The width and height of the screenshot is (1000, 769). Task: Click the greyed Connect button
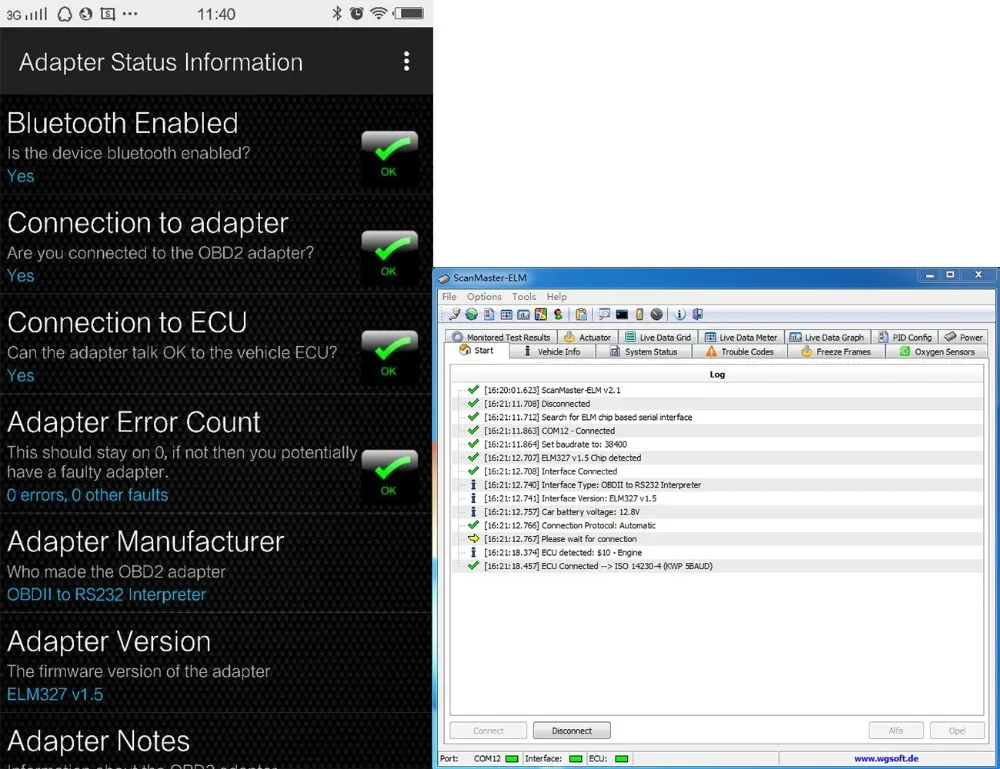pos(489,731)
